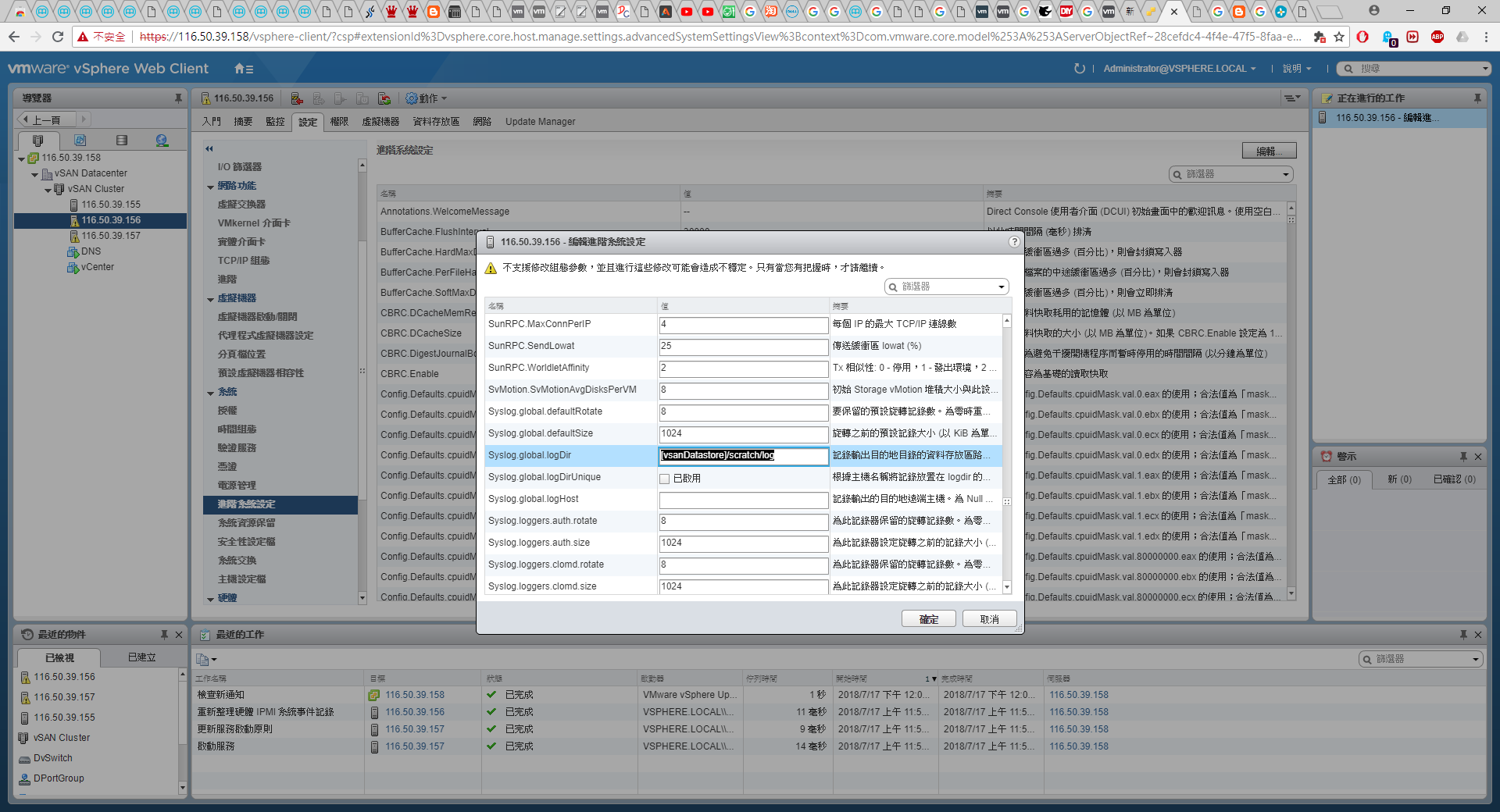Select 新 (0) alarms filter
1500x812 pixels.
(x=1399, y=479)
